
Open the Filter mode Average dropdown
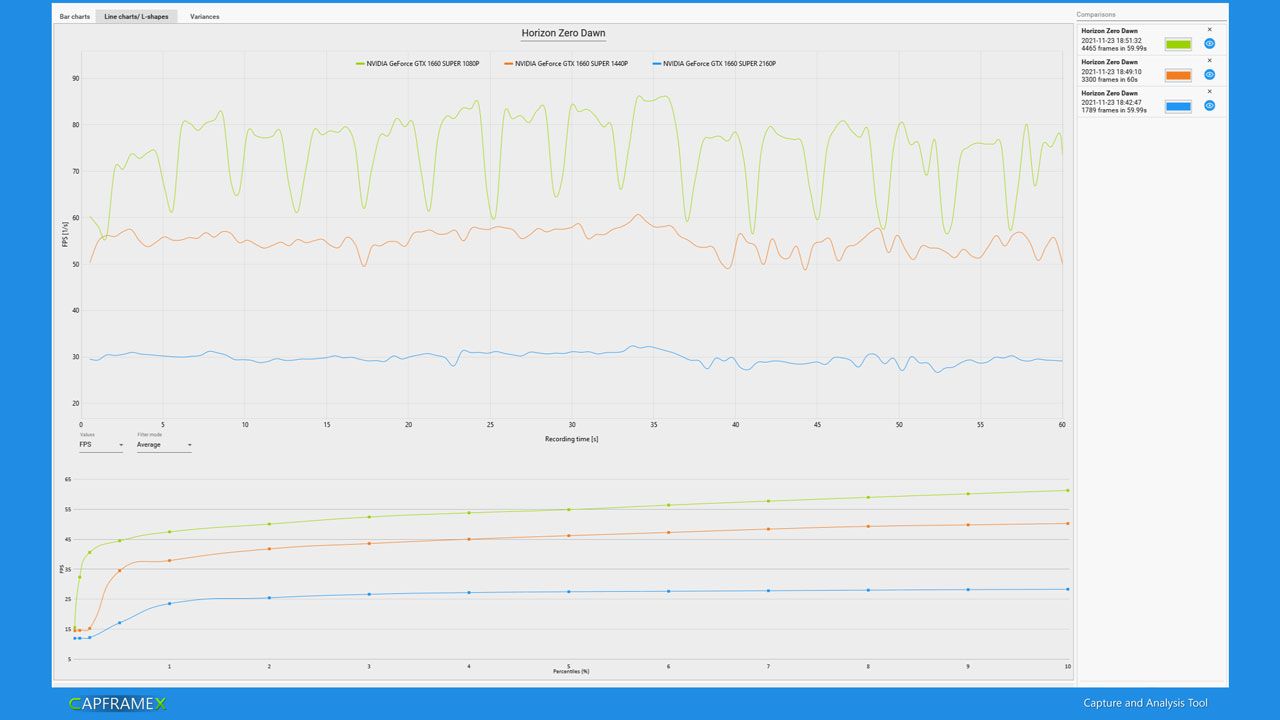[164, 445]
